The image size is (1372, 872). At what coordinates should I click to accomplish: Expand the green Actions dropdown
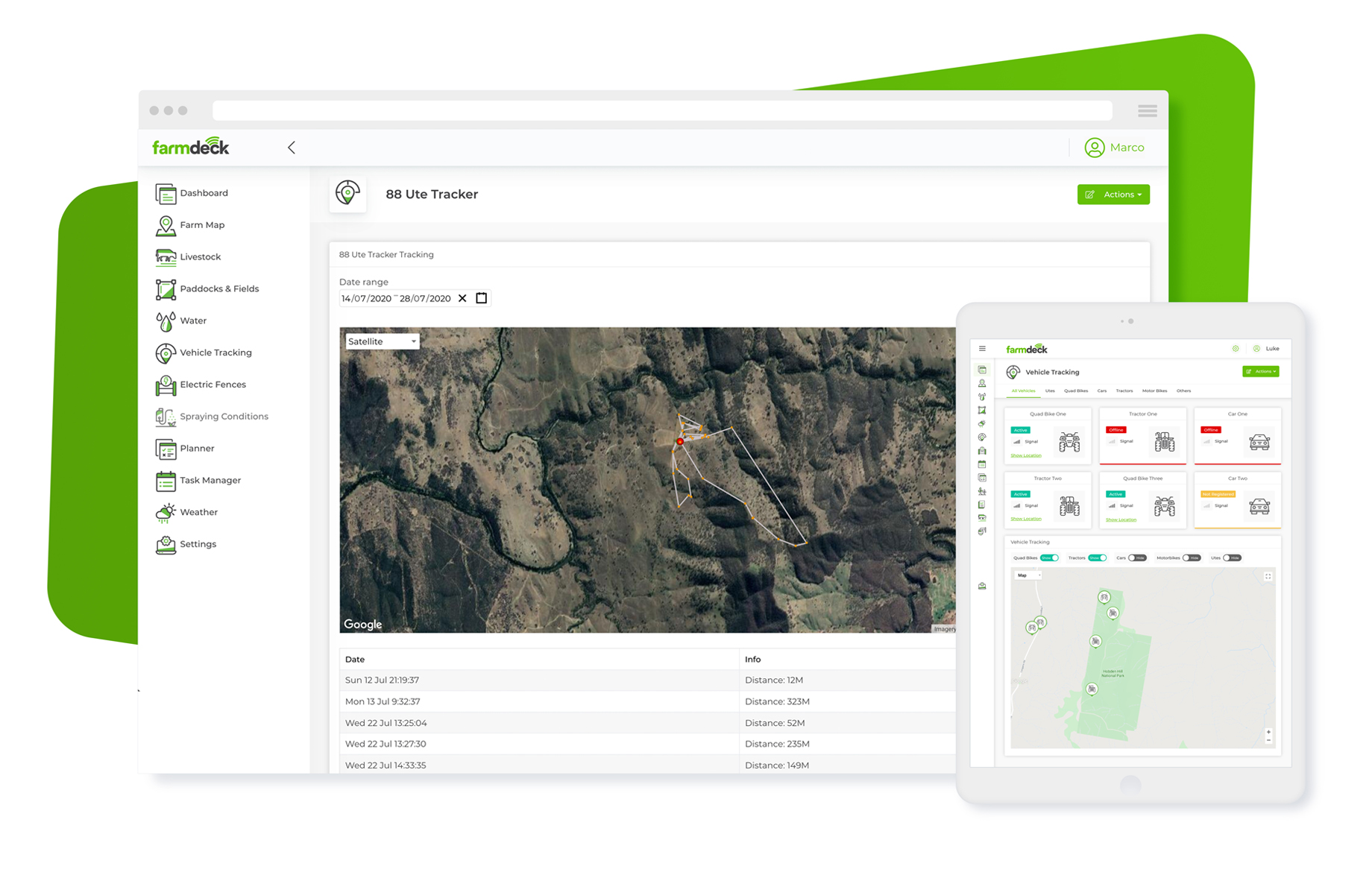click(1113, 195)
